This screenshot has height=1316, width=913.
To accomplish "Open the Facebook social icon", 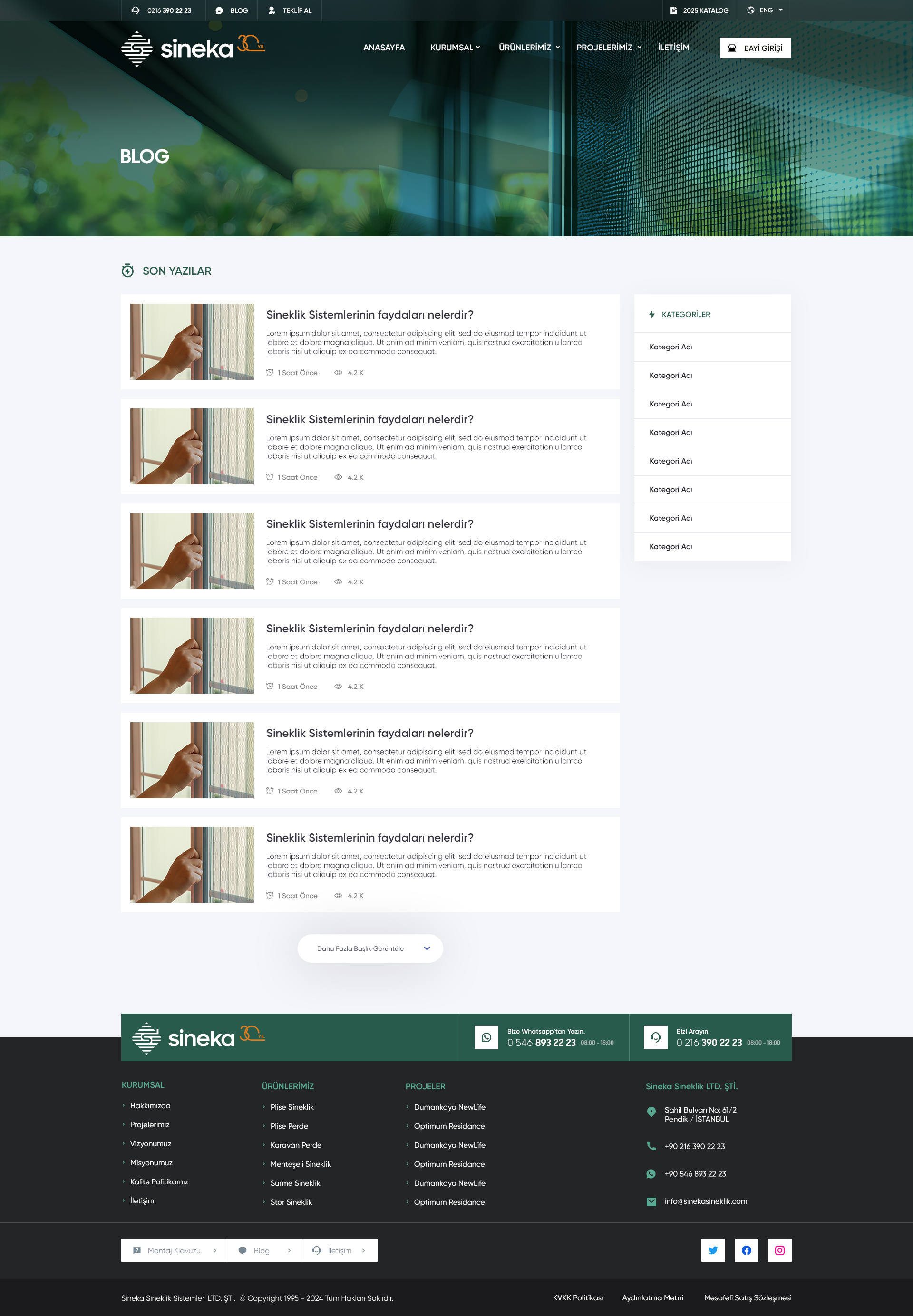I will 746,1250.
